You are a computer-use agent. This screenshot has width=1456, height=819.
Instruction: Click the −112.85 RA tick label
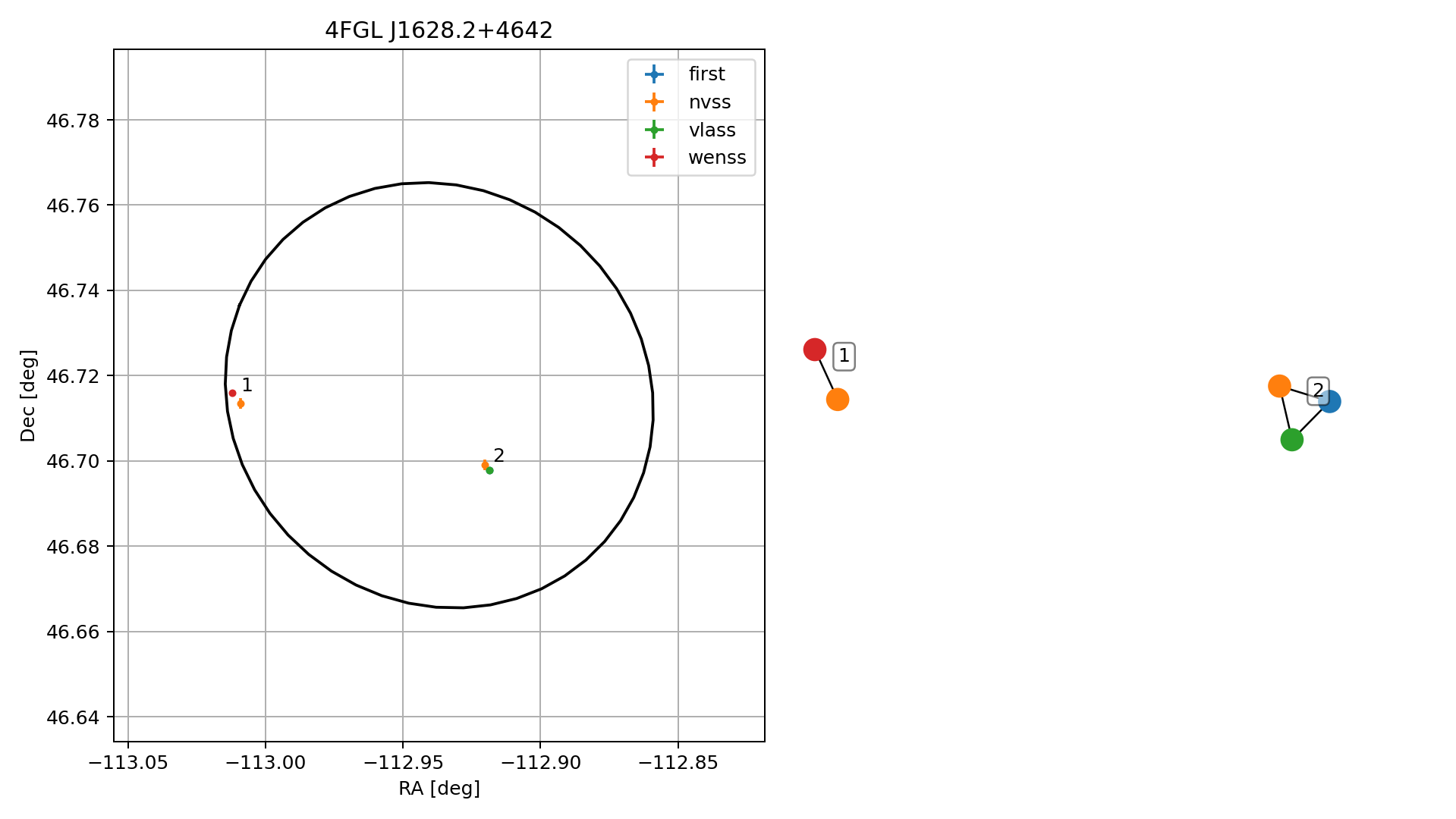point(678,763)
